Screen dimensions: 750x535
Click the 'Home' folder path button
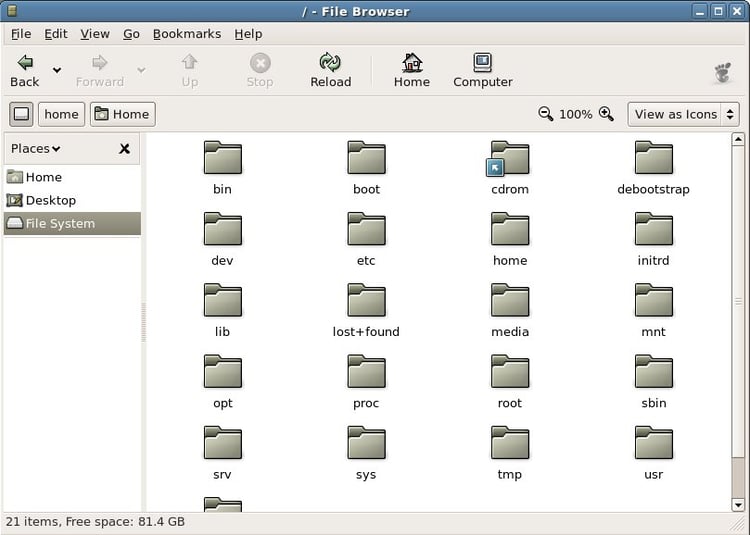pos(122,114)
